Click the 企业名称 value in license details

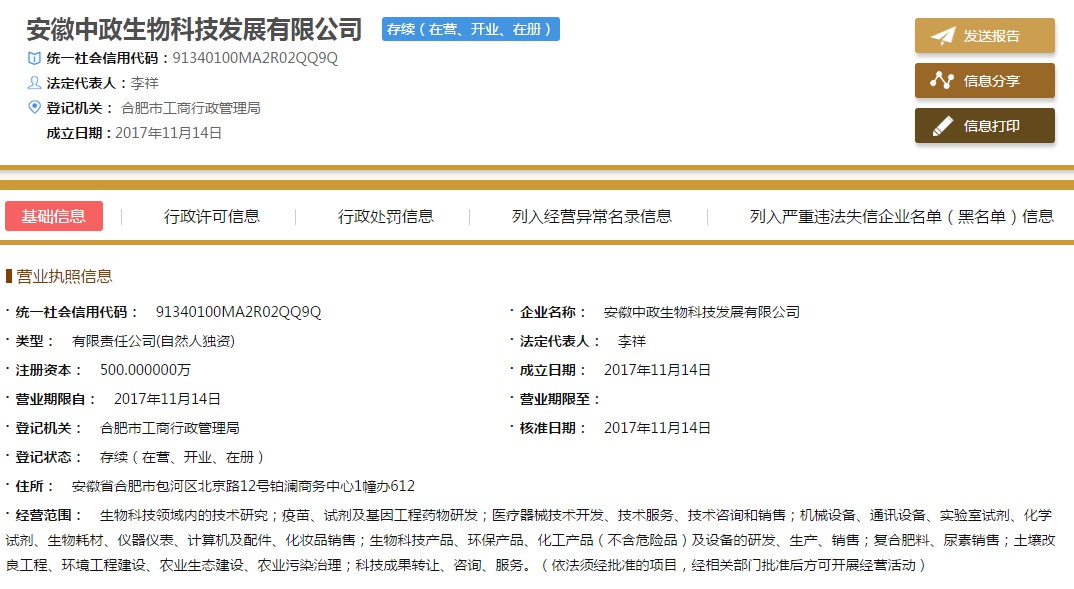(x=701, y=312)
